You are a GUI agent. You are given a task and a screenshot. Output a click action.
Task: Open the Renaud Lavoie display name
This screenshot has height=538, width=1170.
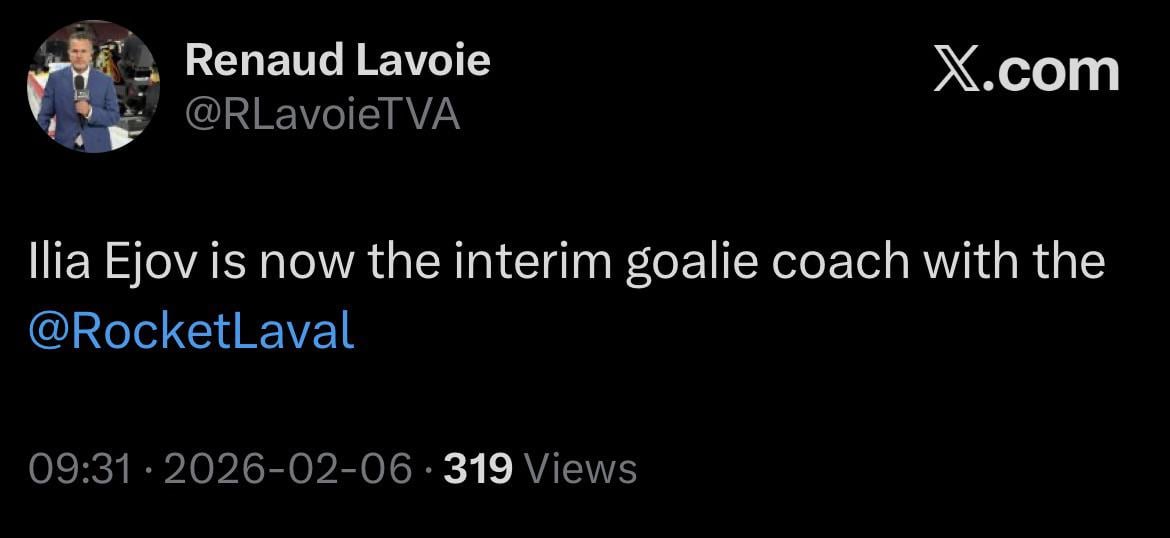pos(337,61)
